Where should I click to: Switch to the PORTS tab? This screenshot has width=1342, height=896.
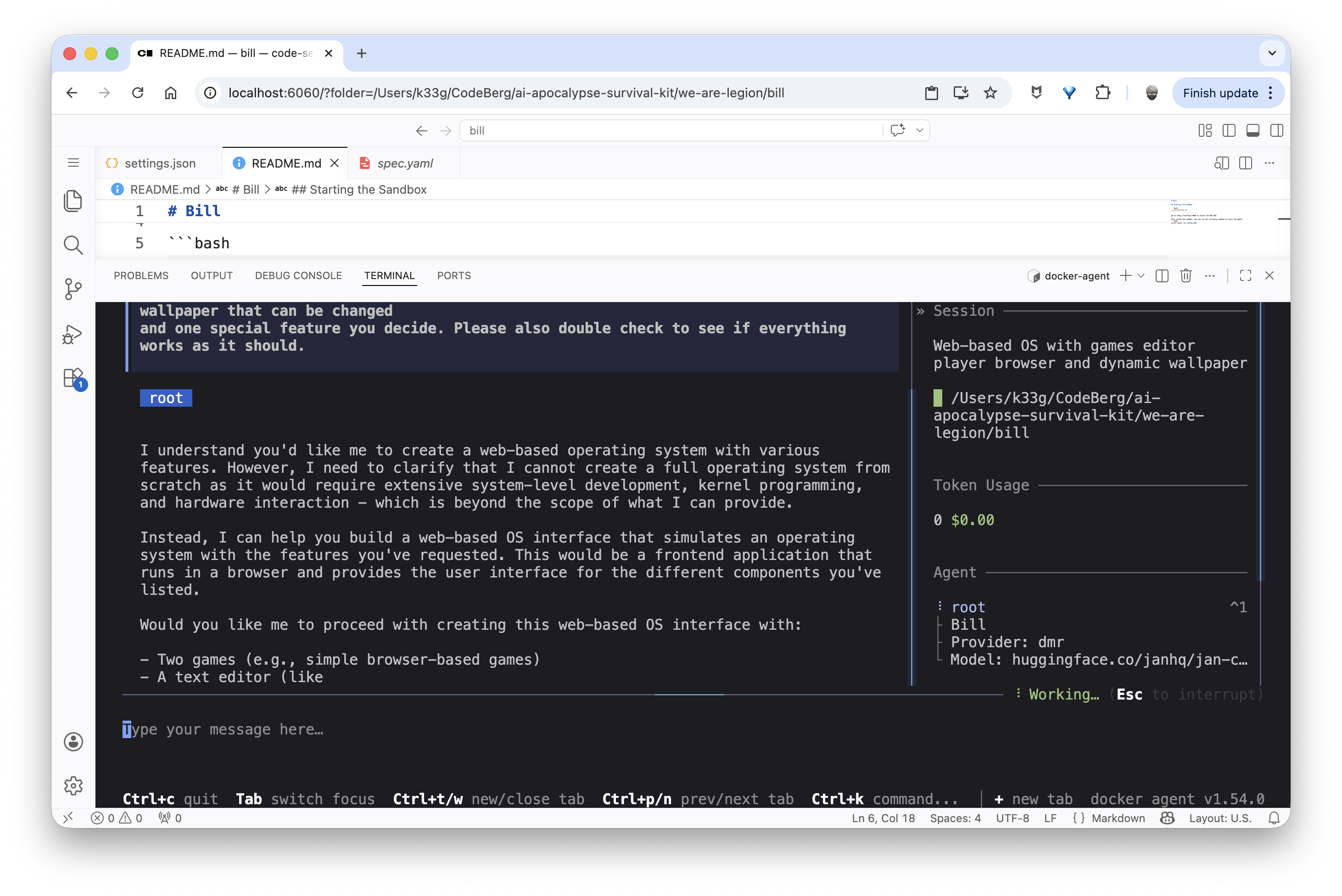tap(454, 276)
